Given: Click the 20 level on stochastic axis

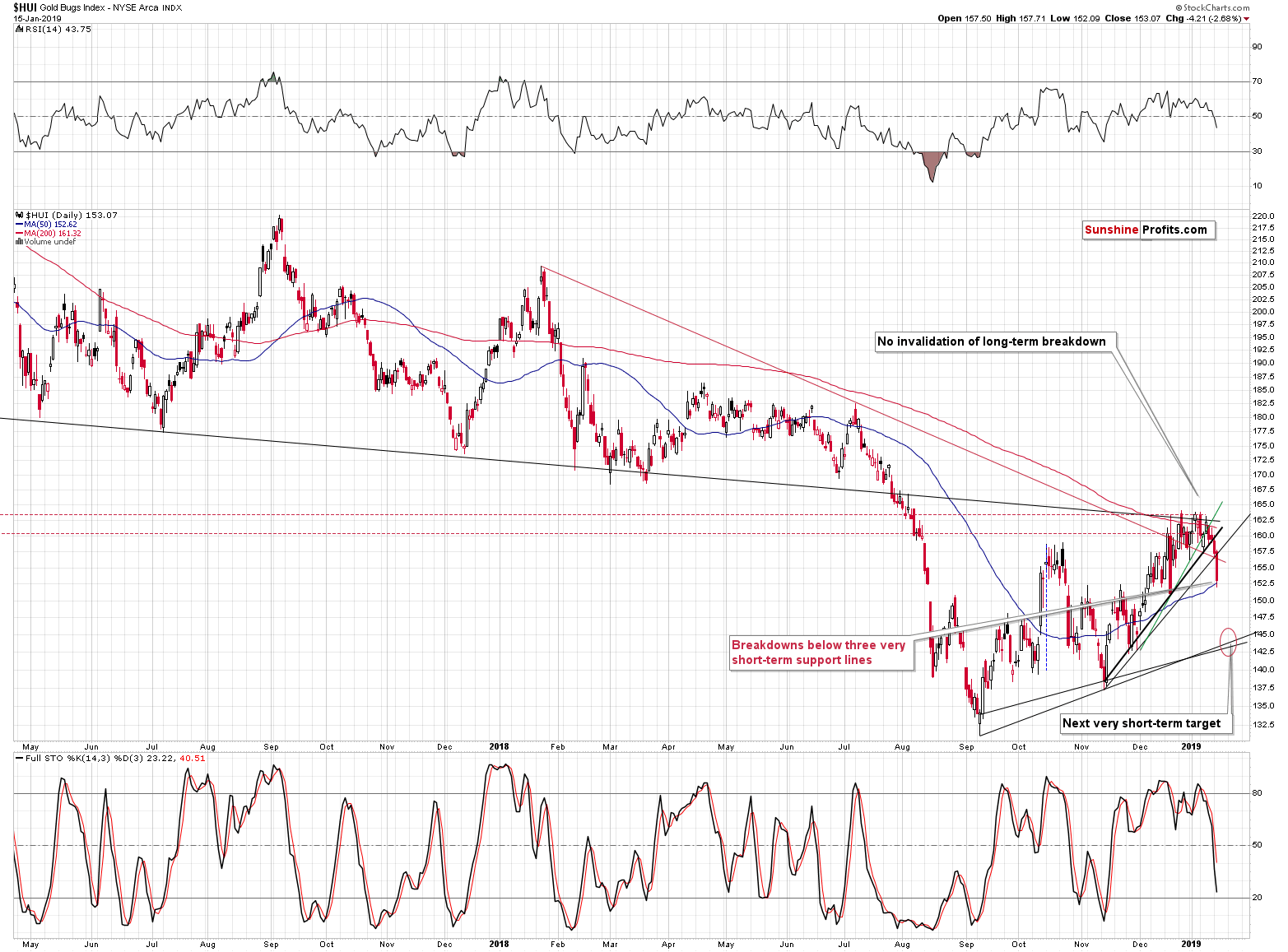Looking at the screenshot, I should coord(1257,898).
